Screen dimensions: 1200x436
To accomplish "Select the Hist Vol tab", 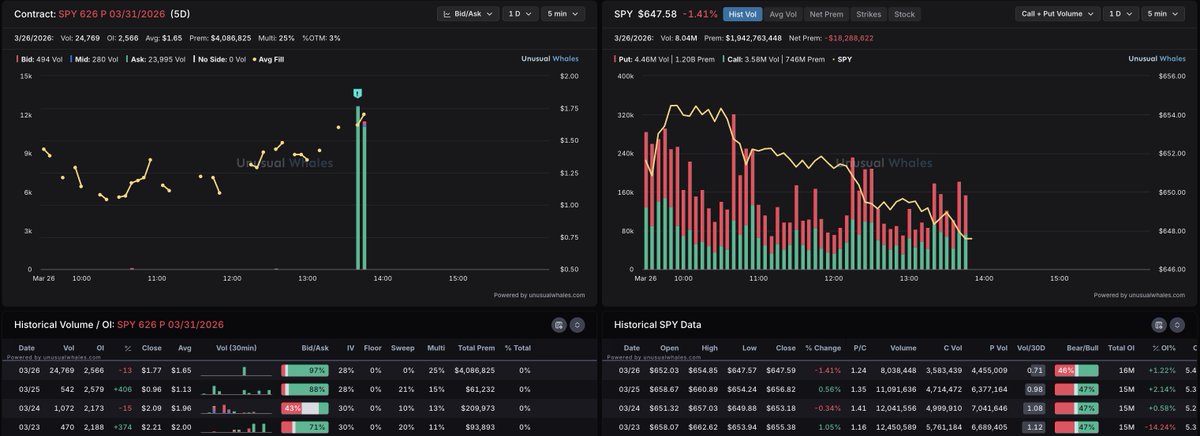I will coord(743,14).
